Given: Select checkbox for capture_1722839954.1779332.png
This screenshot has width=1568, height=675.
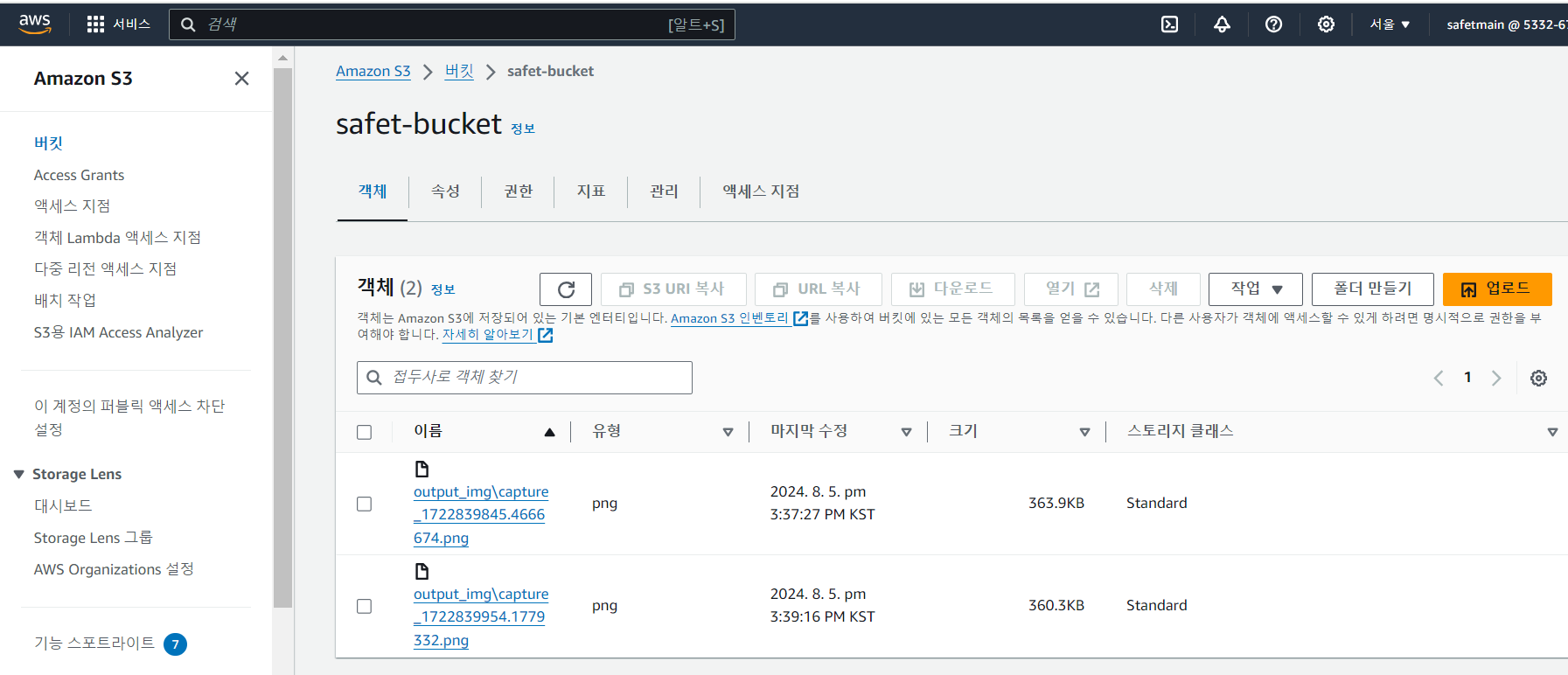Looking at the screenshot, I should click(x=365, y=606).
